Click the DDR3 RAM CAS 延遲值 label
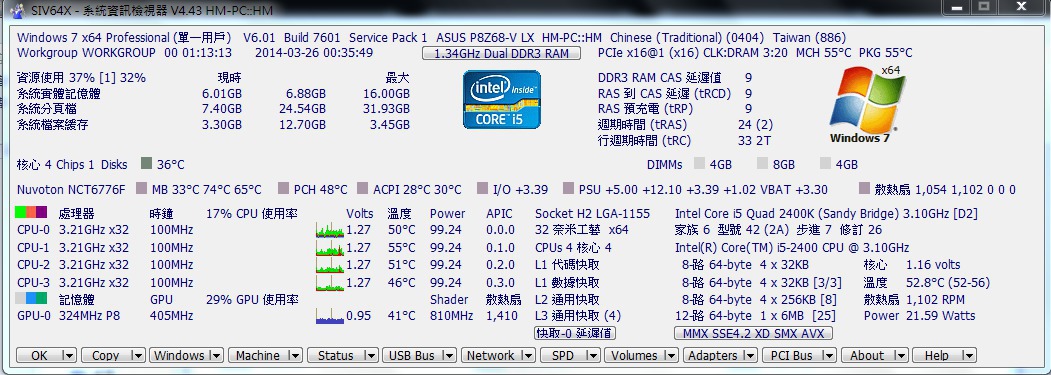This screenshot has width=1051, height=375. tap(660, 78)
